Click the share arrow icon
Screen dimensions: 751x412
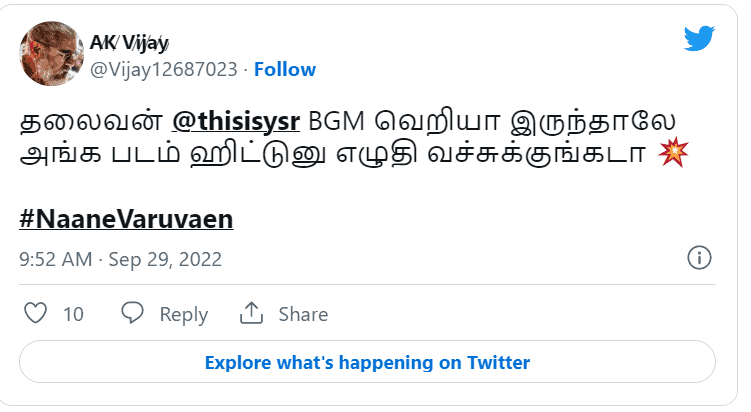tap(250, 313)
